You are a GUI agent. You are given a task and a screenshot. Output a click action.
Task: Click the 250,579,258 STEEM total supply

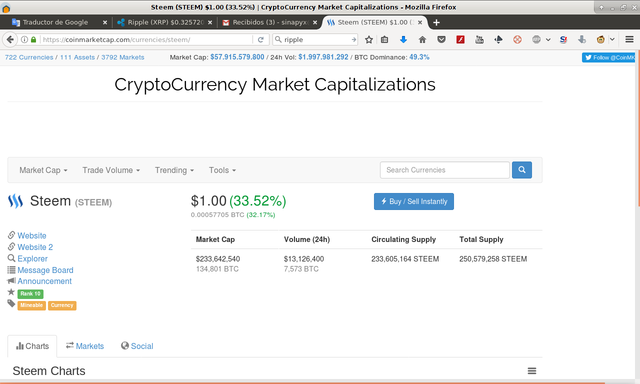click(x=493, y=259)
